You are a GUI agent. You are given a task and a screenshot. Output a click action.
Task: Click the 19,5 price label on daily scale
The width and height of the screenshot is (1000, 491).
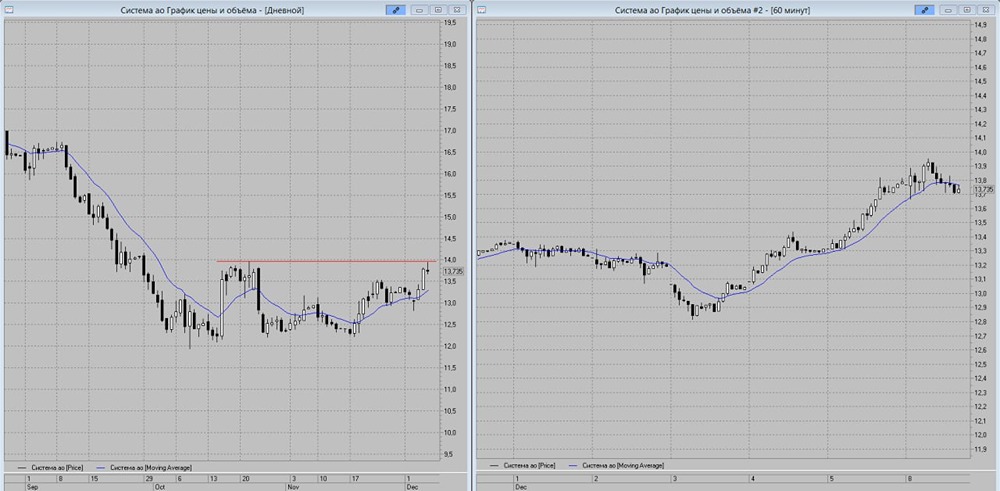click(x=450, y=22)
